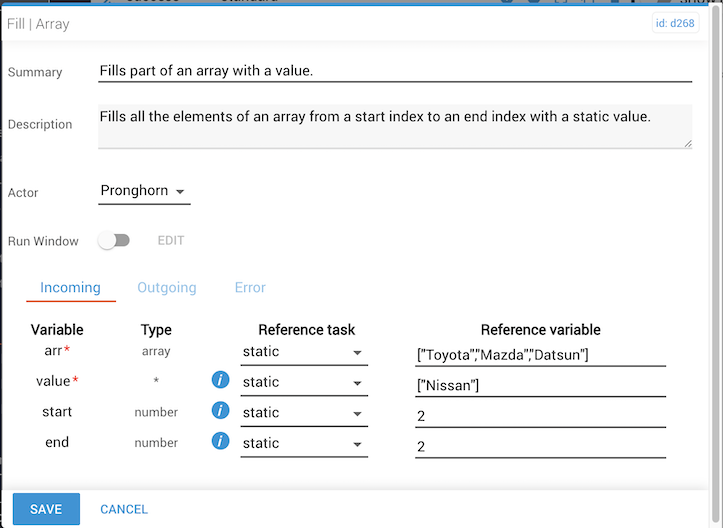Click the Run Window EDIT button
Screen dimensions: 723x528
[x=171, y=241]
